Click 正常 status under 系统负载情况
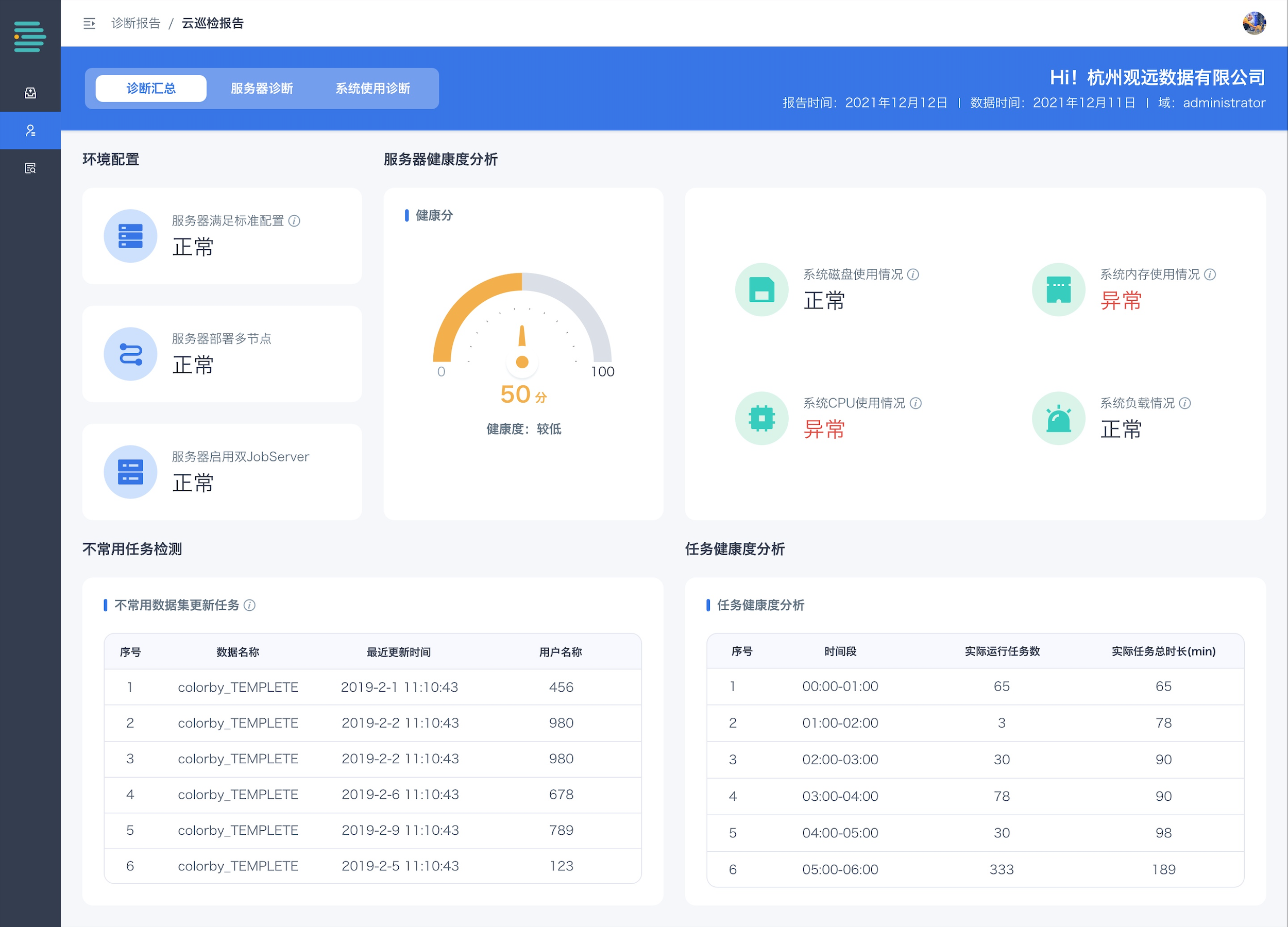This screenshot has width=1288, height=927. coord(1121,430)
